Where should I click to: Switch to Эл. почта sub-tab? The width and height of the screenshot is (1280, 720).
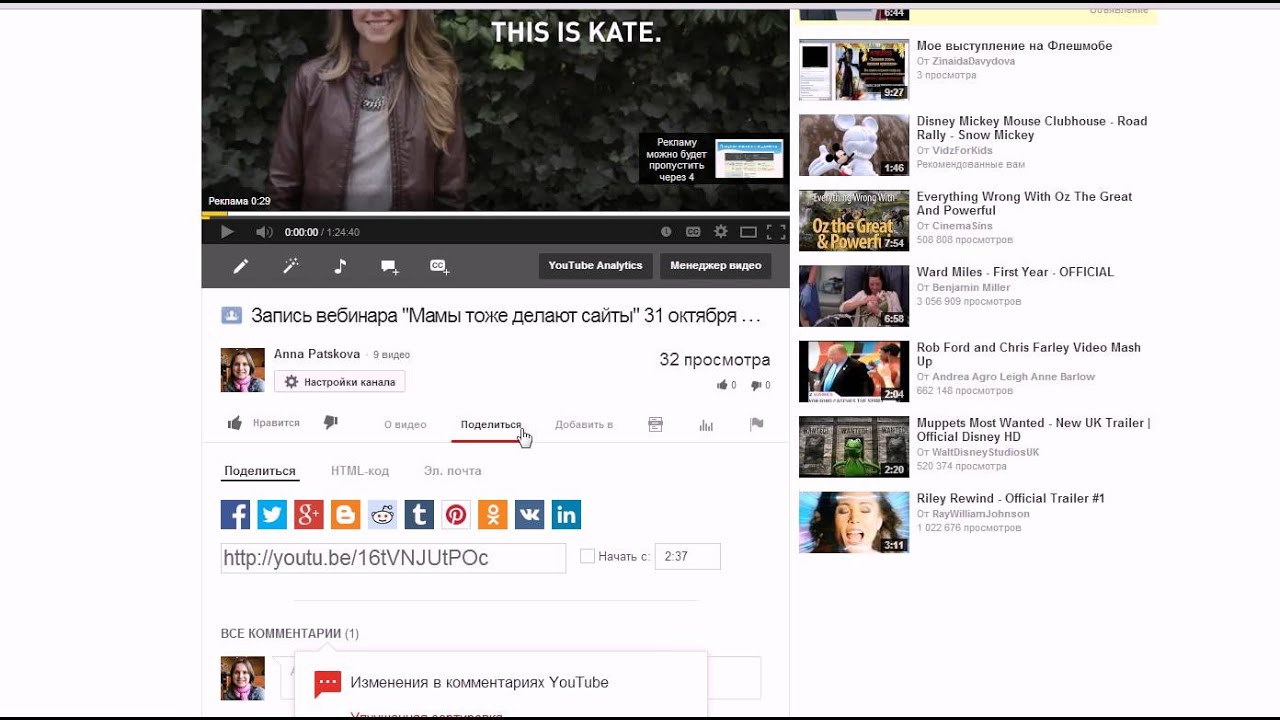point(452,471)
